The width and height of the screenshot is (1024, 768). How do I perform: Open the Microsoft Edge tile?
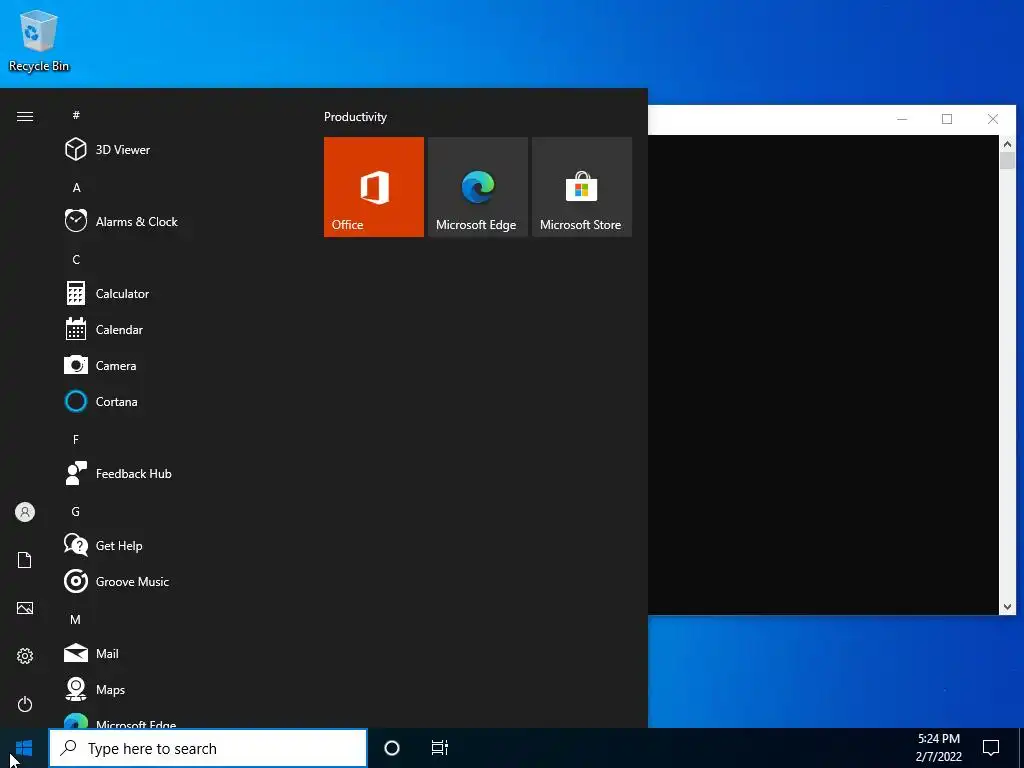[477, 187]
